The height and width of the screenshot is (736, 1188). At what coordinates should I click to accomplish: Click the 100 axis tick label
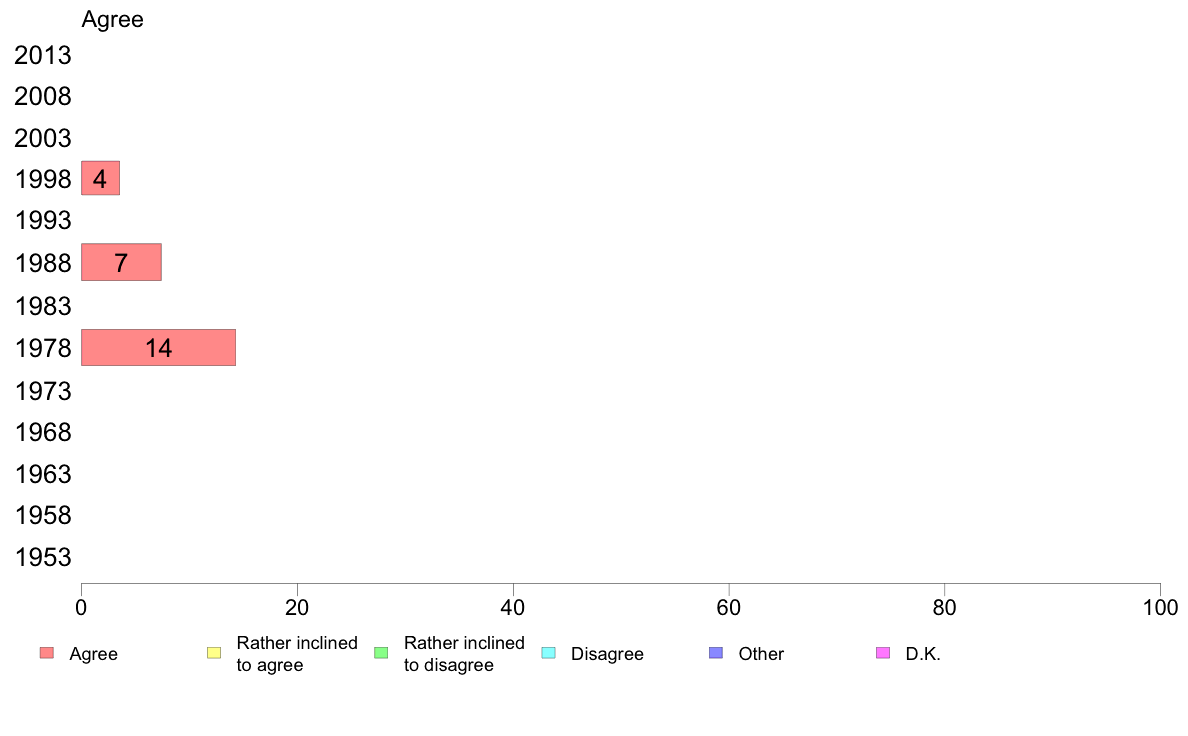(x=1160, y=608)
